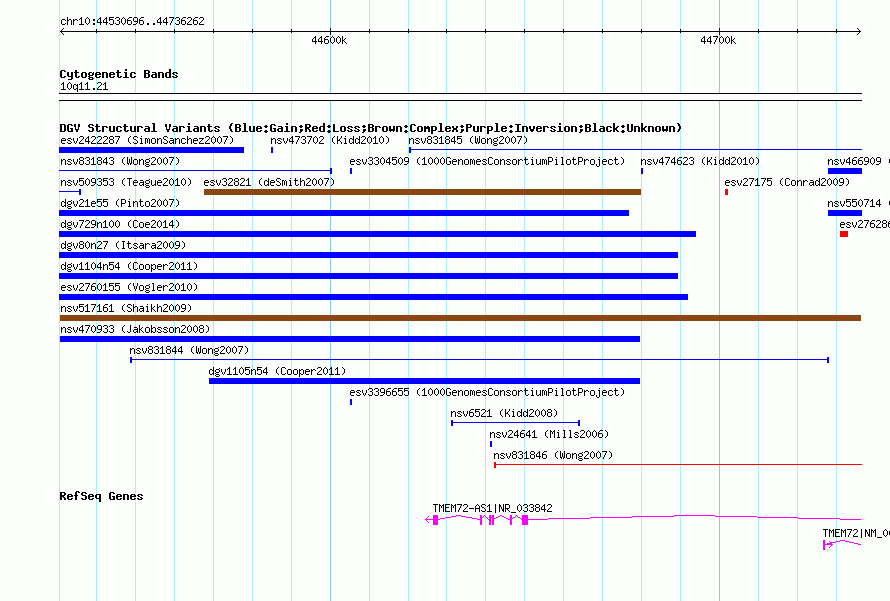890x601 pixels.
Task: Open nsv466909 variant label
Action: 854,161
